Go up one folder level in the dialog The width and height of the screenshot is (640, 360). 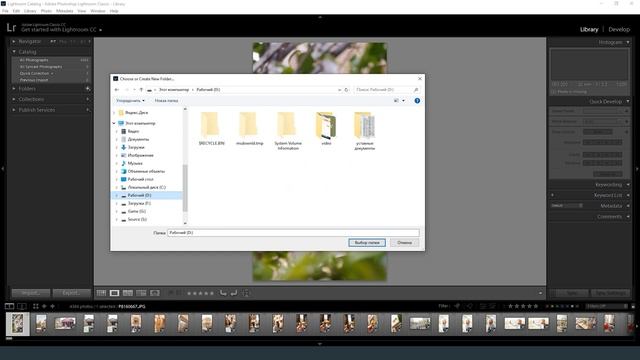point(141,89)
